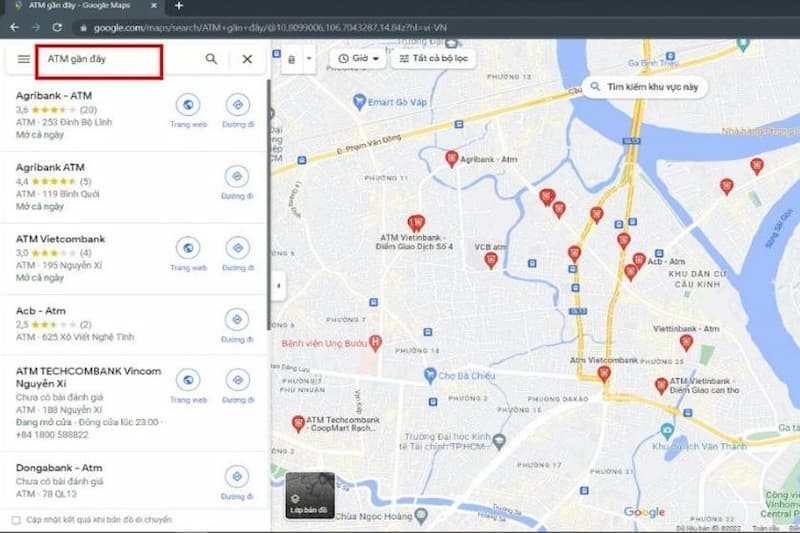Click the VCB atm map pin
Image resolution: width=800 pixels, height=533 pixels.
[491, 260]
